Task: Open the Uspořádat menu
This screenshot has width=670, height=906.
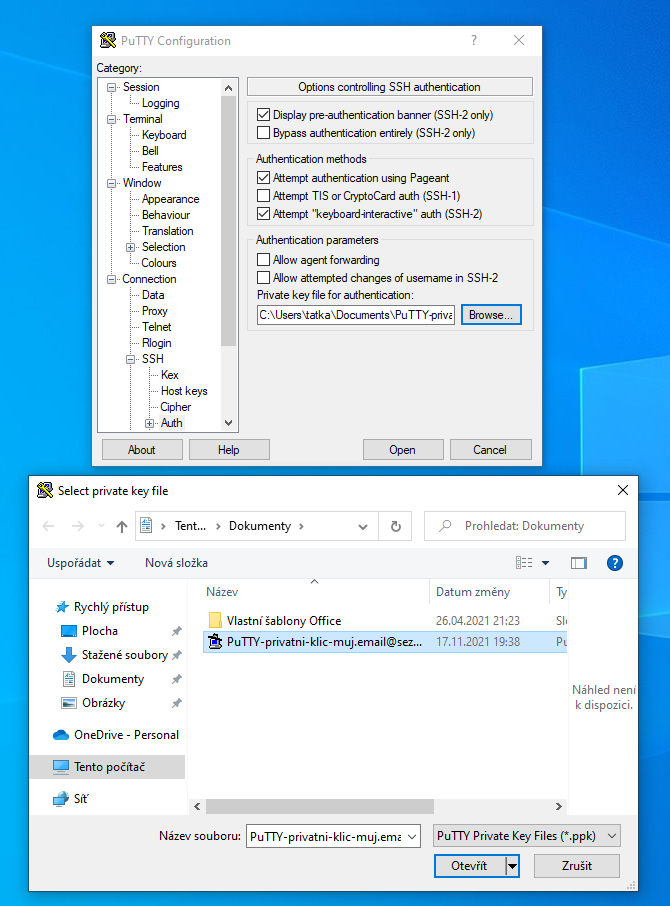Action: tap(80, 563)
